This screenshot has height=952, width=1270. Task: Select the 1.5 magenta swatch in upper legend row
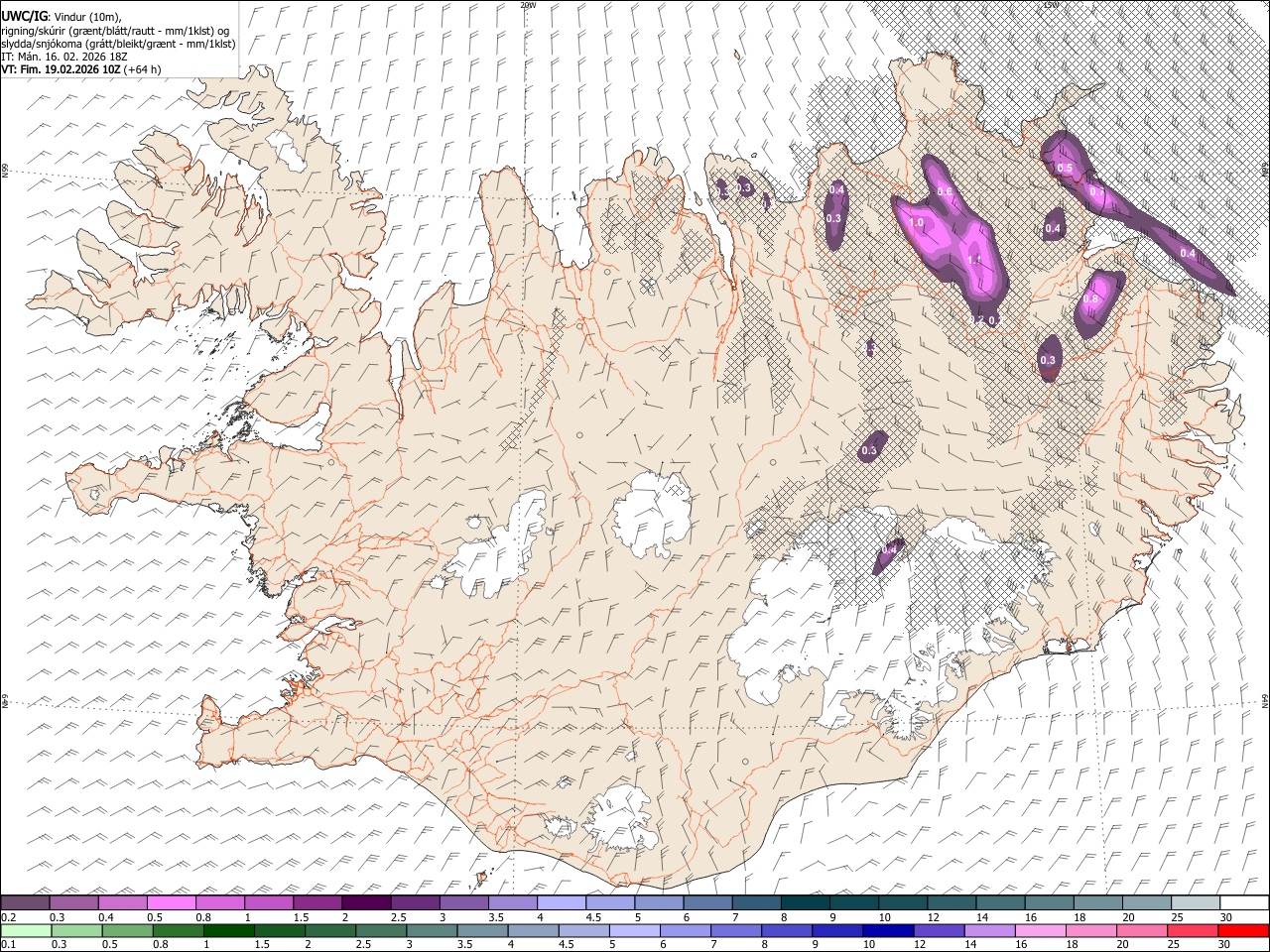pos(317,902)
